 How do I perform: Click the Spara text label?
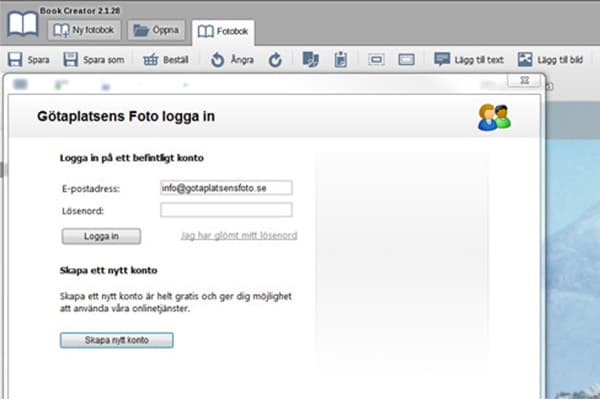38,60
